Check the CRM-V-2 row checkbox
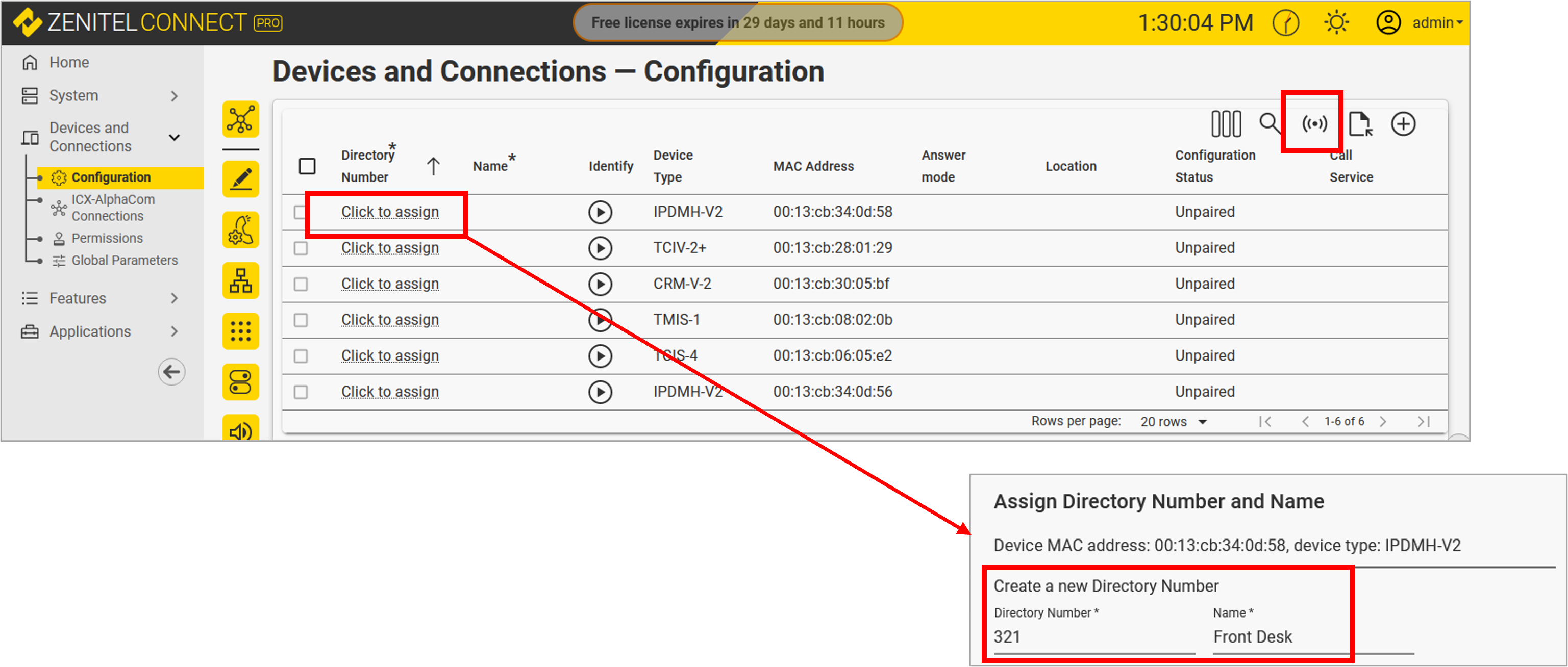The width and height of the screenshot is (1568, 667). point(301,284)
